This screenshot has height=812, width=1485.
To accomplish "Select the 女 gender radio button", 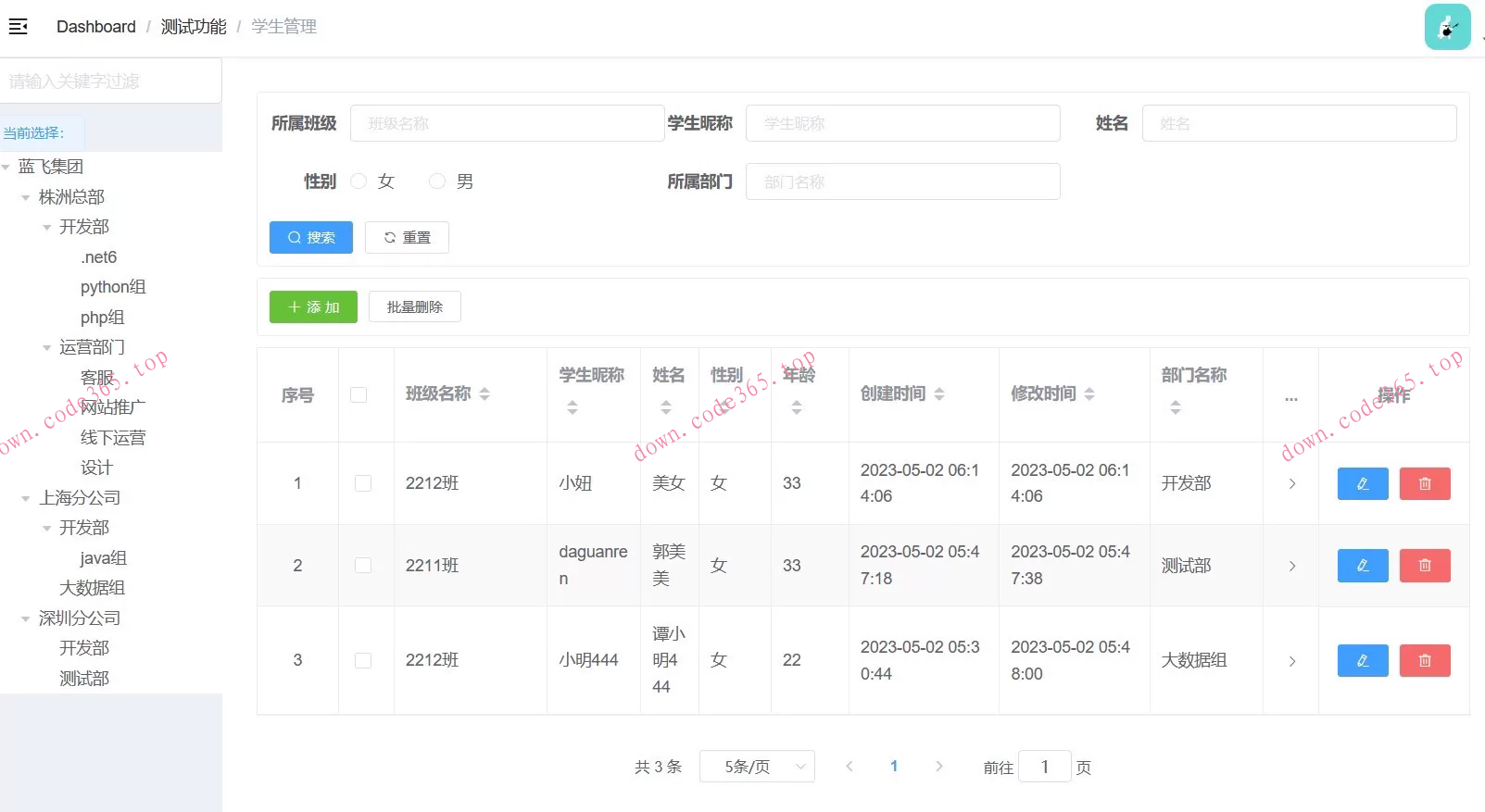I will (x=359, y=181).
